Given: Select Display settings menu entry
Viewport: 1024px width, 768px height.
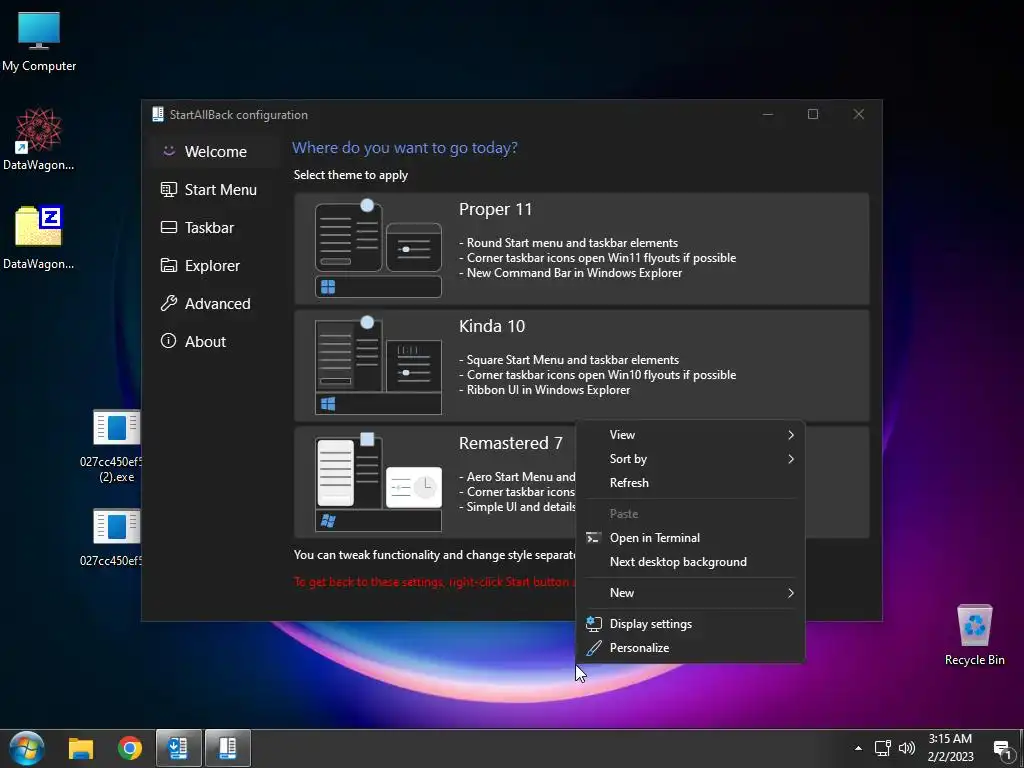Looking at the screenshot, I should [690, 624].
